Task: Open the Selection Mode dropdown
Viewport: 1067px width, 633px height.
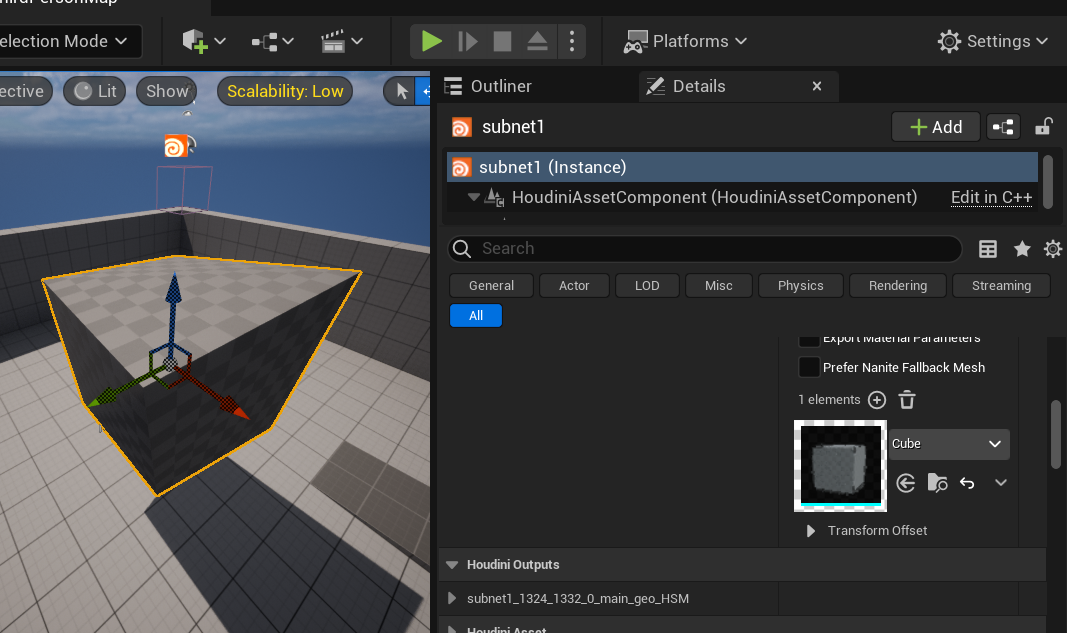Action: coord(68,42)
